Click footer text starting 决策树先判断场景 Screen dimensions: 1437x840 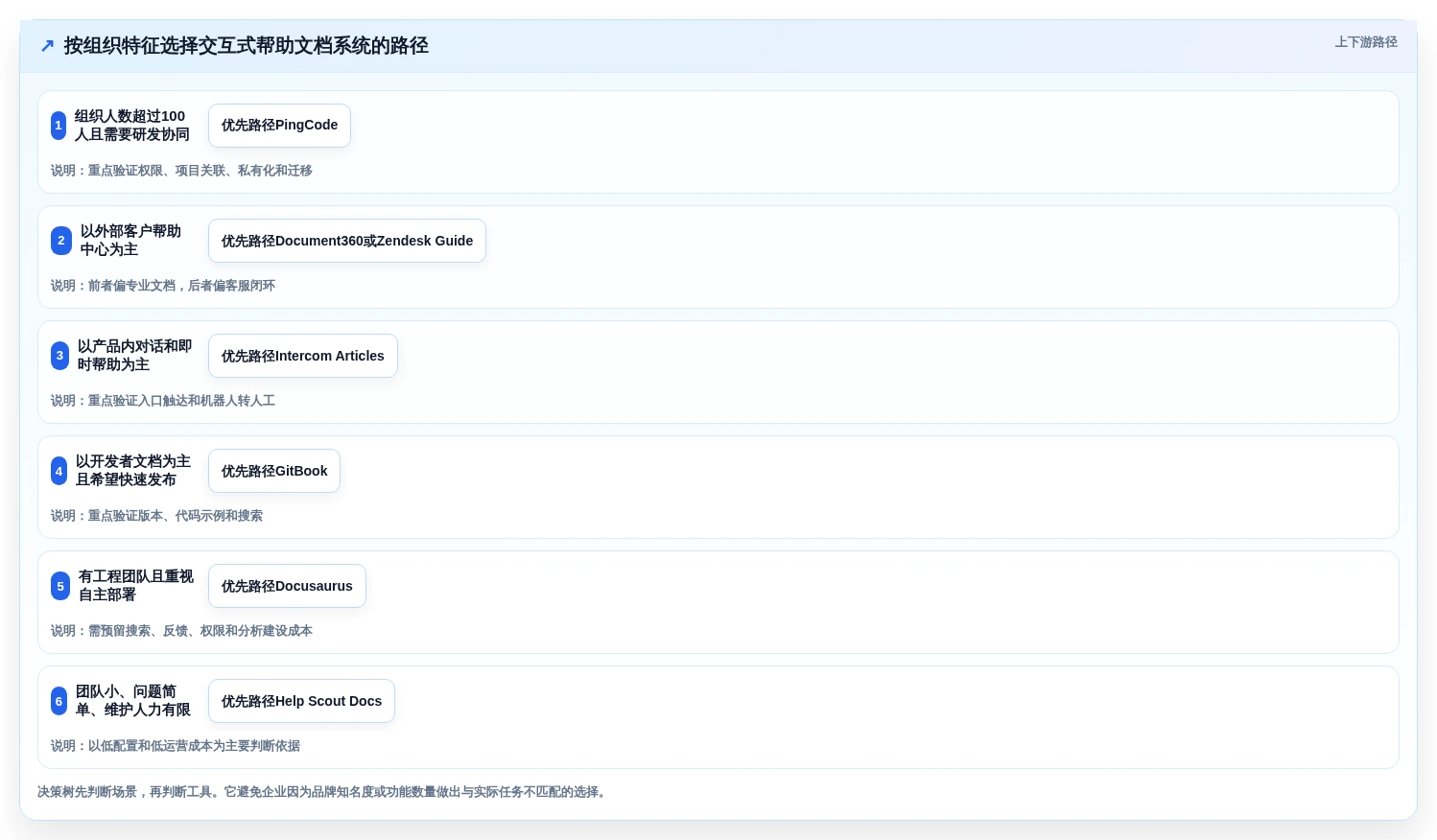point(323,792)
